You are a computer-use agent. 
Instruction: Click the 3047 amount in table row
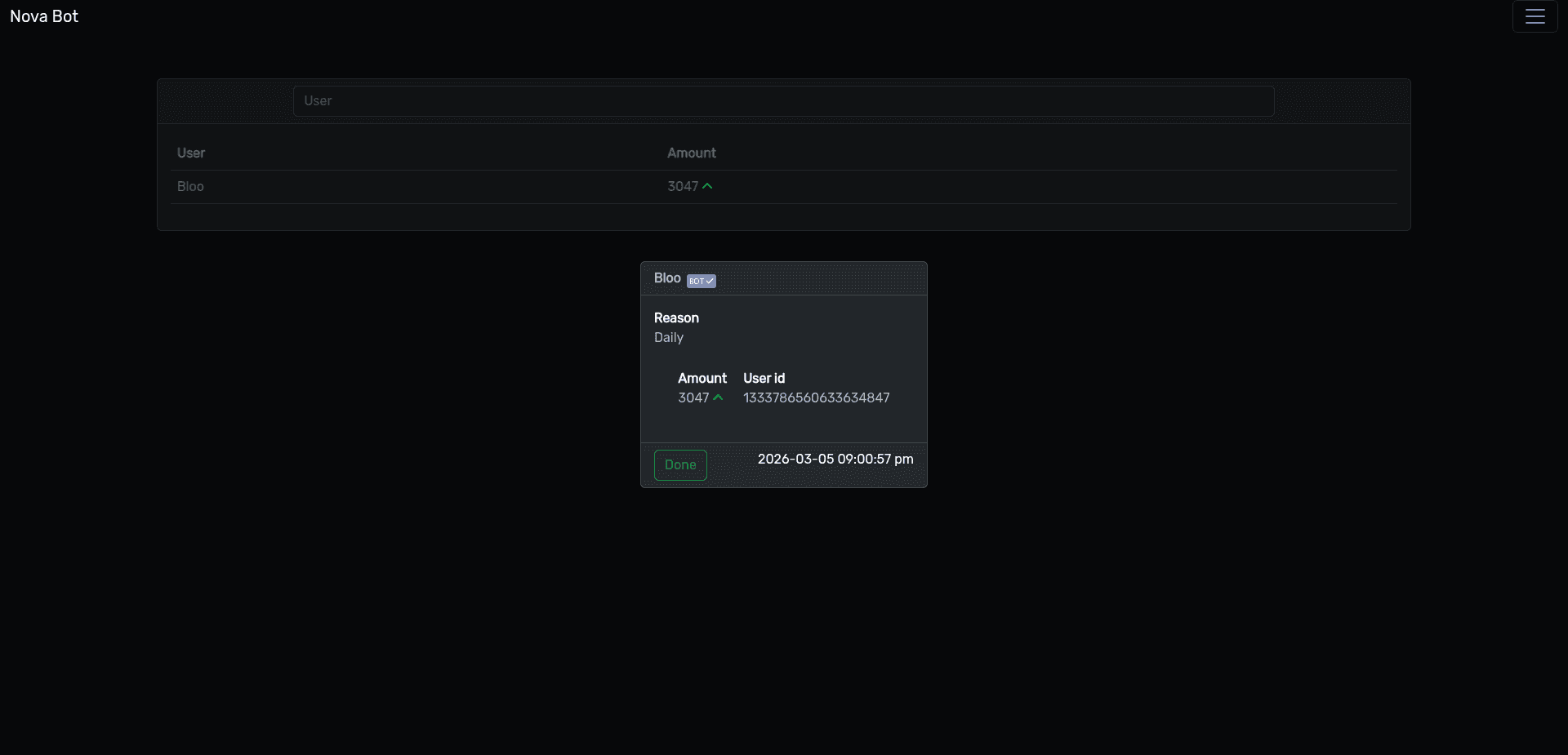point(682,187)
